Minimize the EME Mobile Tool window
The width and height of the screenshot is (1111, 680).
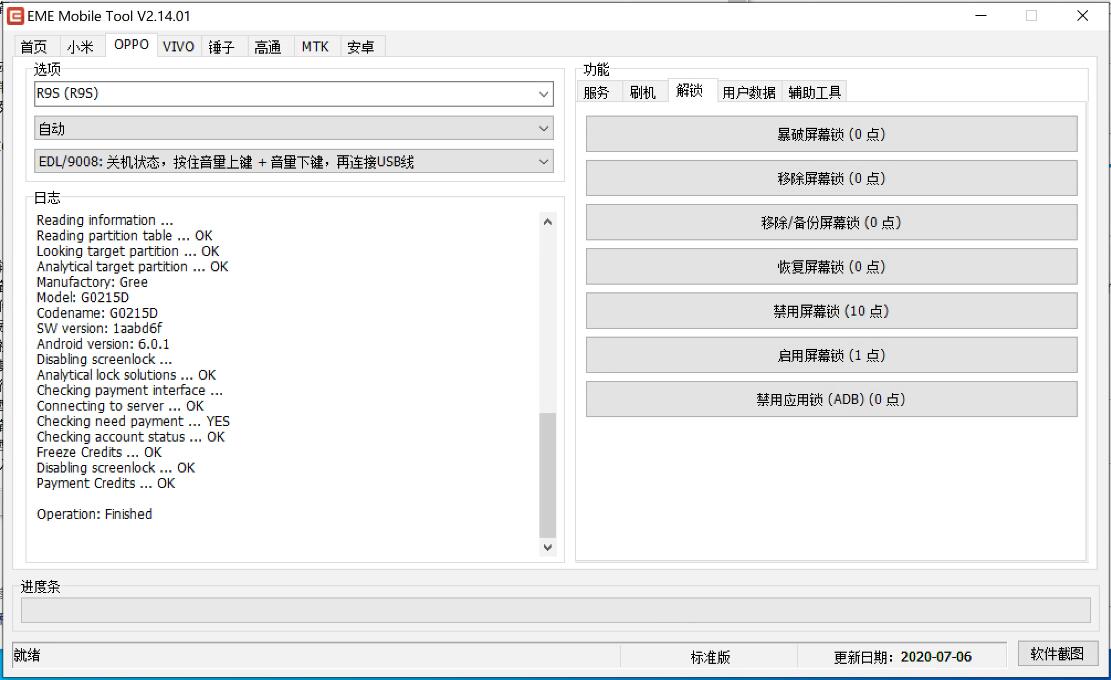click(x=981, y=16)
